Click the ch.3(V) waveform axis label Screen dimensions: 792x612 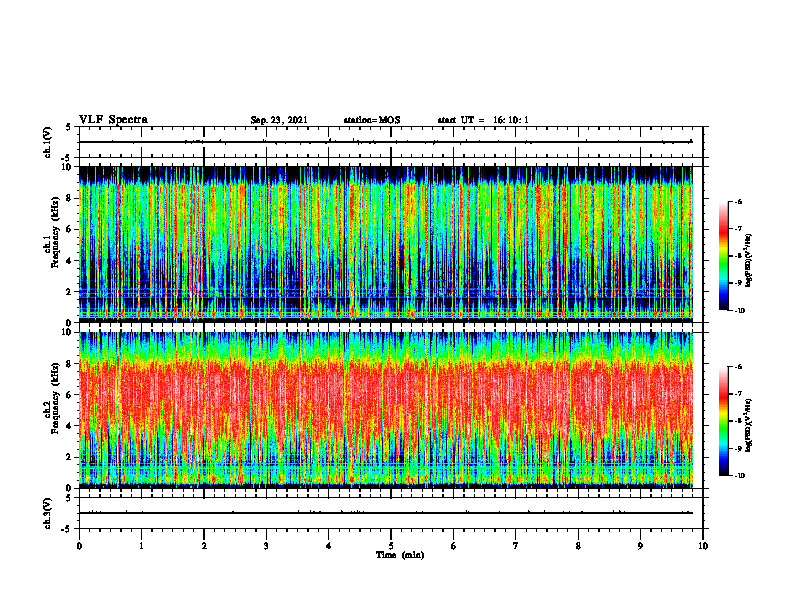pos(47,513)
